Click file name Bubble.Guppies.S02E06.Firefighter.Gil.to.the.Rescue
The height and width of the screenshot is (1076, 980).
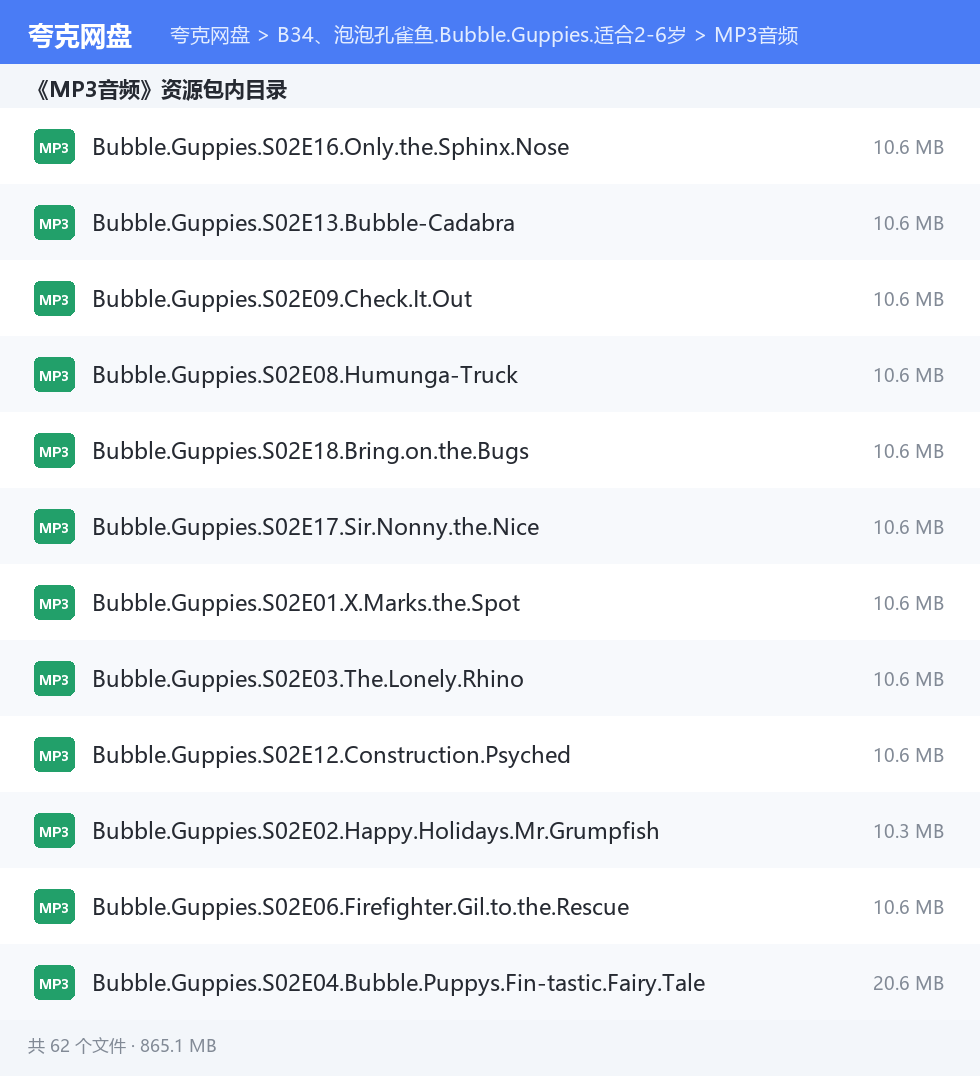[x=361, y=907]
